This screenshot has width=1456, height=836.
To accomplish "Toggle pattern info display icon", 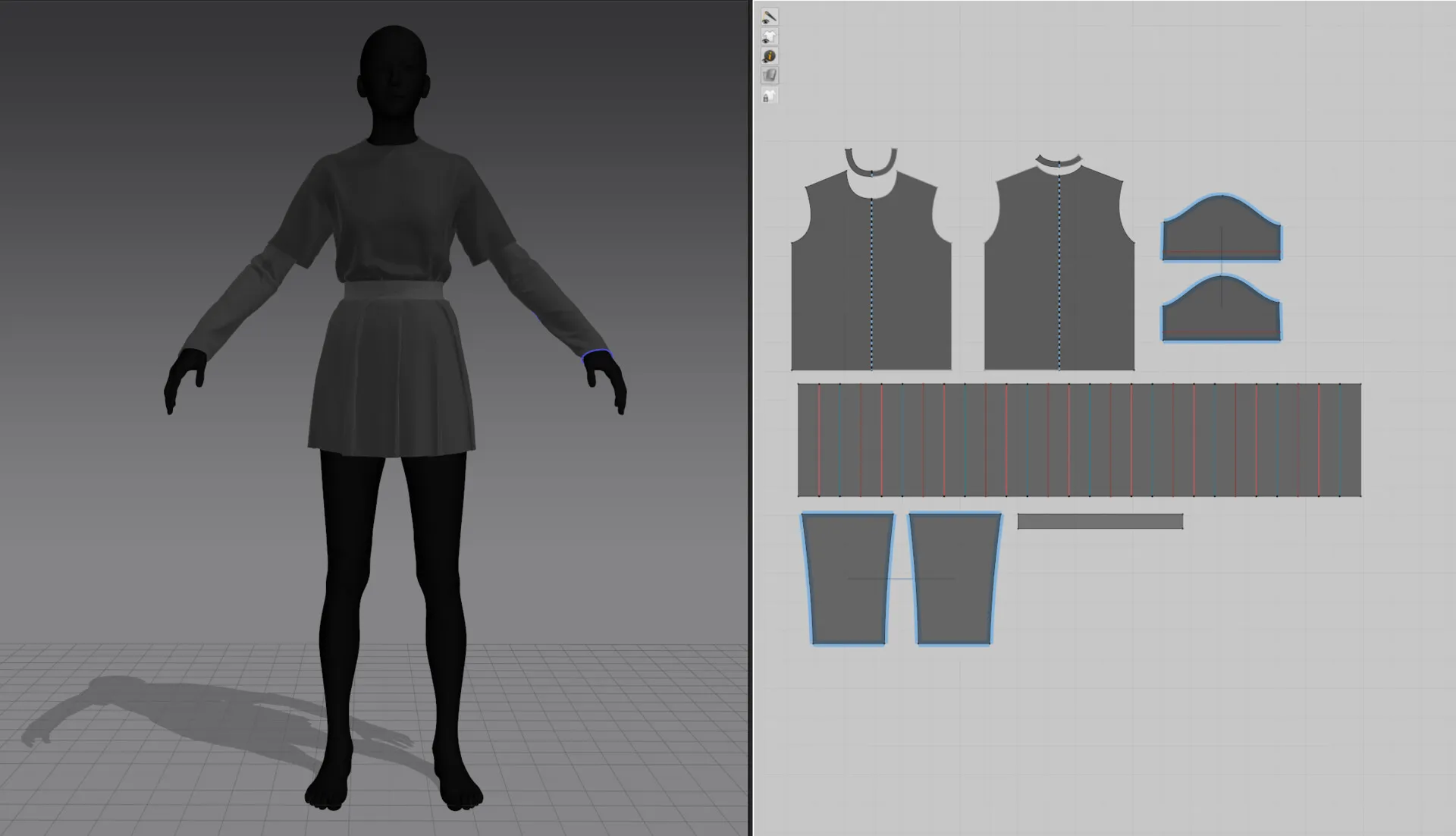I will click(769, 56).
